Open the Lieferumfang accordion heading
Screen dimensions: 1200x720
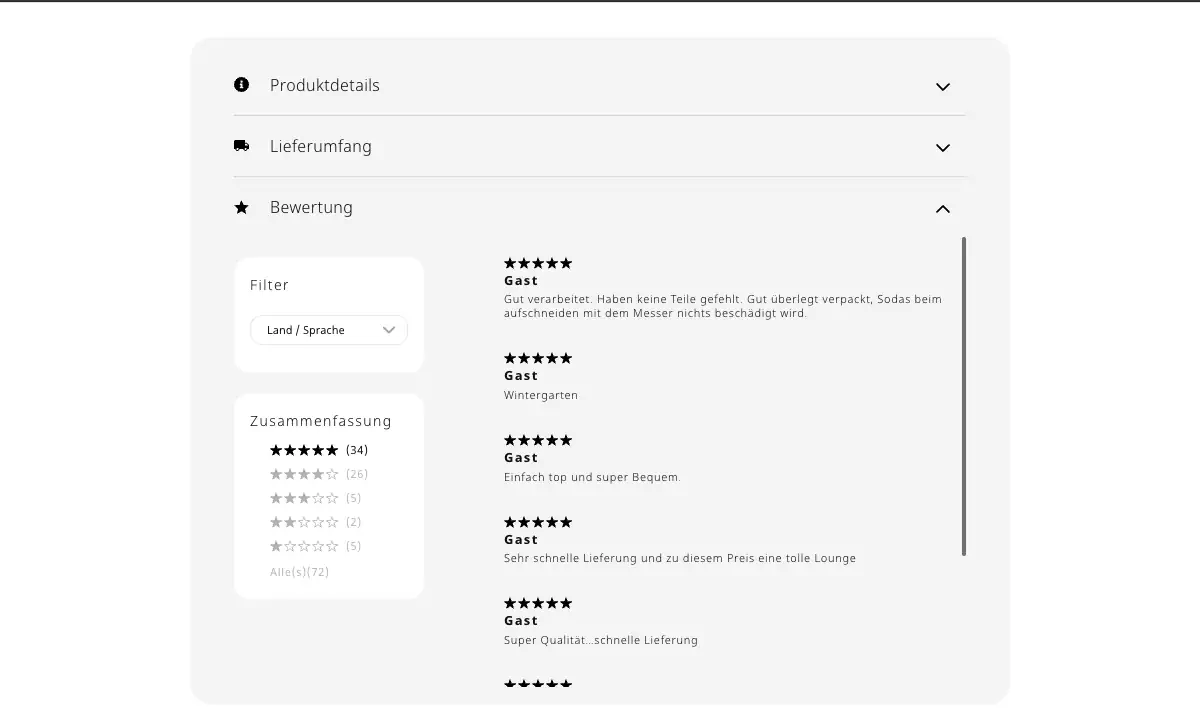[x=321, y=146]
